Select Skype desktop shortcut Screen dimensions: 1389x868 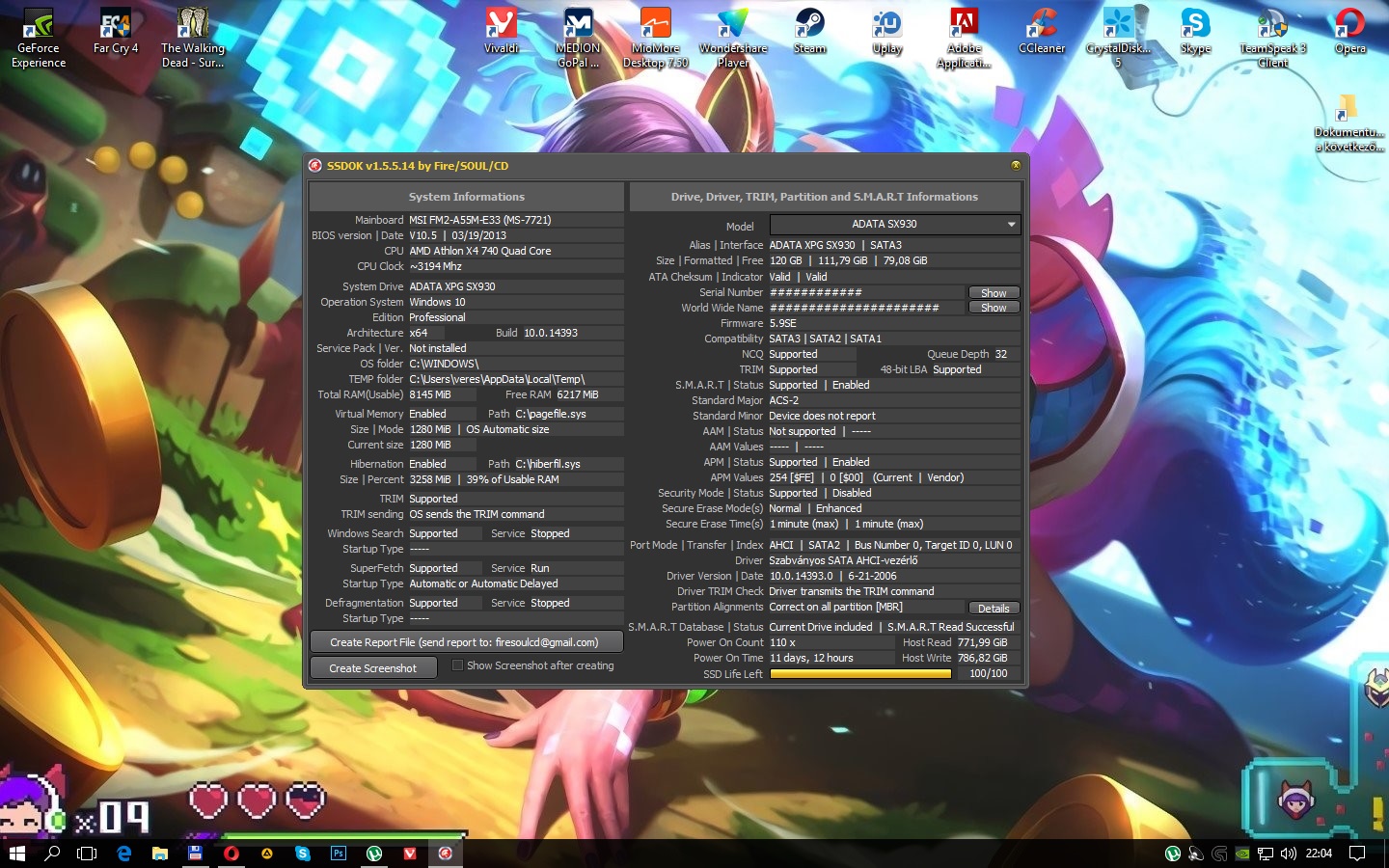1196,32
